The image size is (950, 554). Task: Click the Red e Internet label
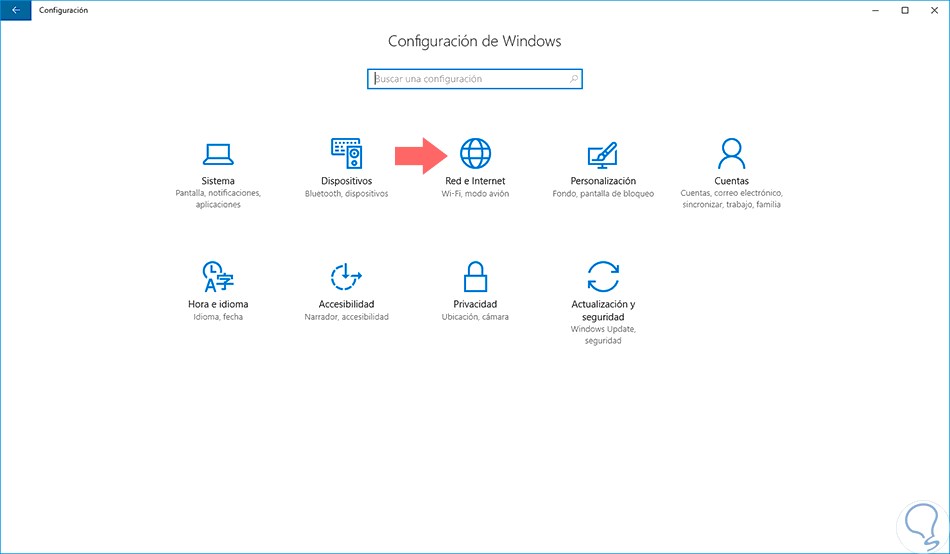[x=476, y=181]
